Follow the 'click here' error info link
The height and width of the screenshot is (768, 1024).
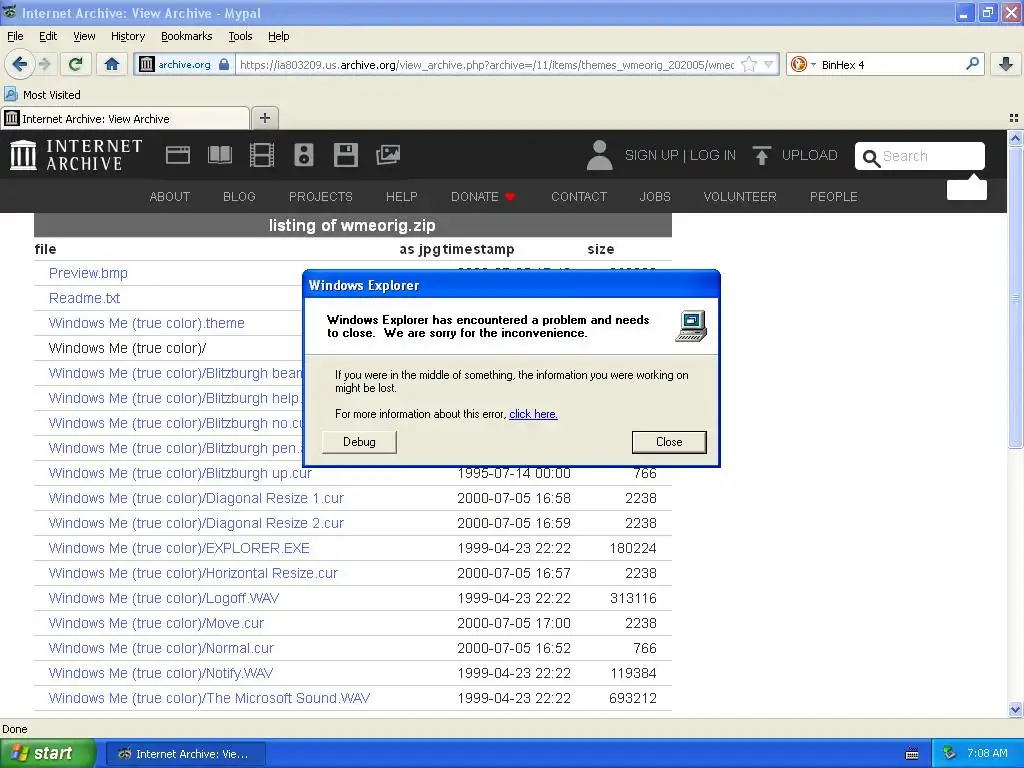tap(533, 414)
